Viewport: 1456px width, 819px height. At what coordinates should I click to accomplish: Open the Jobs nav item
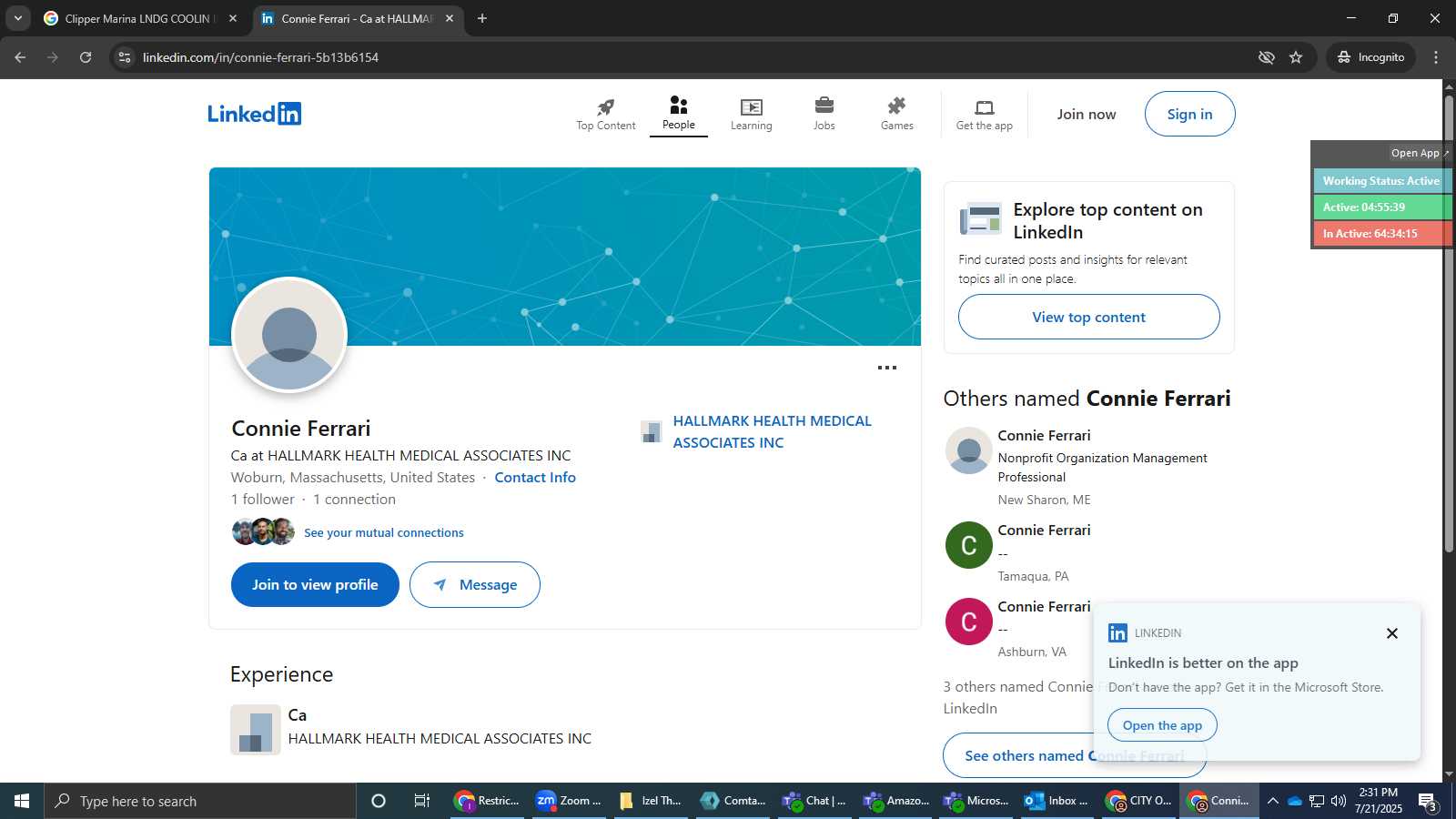point(824,115)
